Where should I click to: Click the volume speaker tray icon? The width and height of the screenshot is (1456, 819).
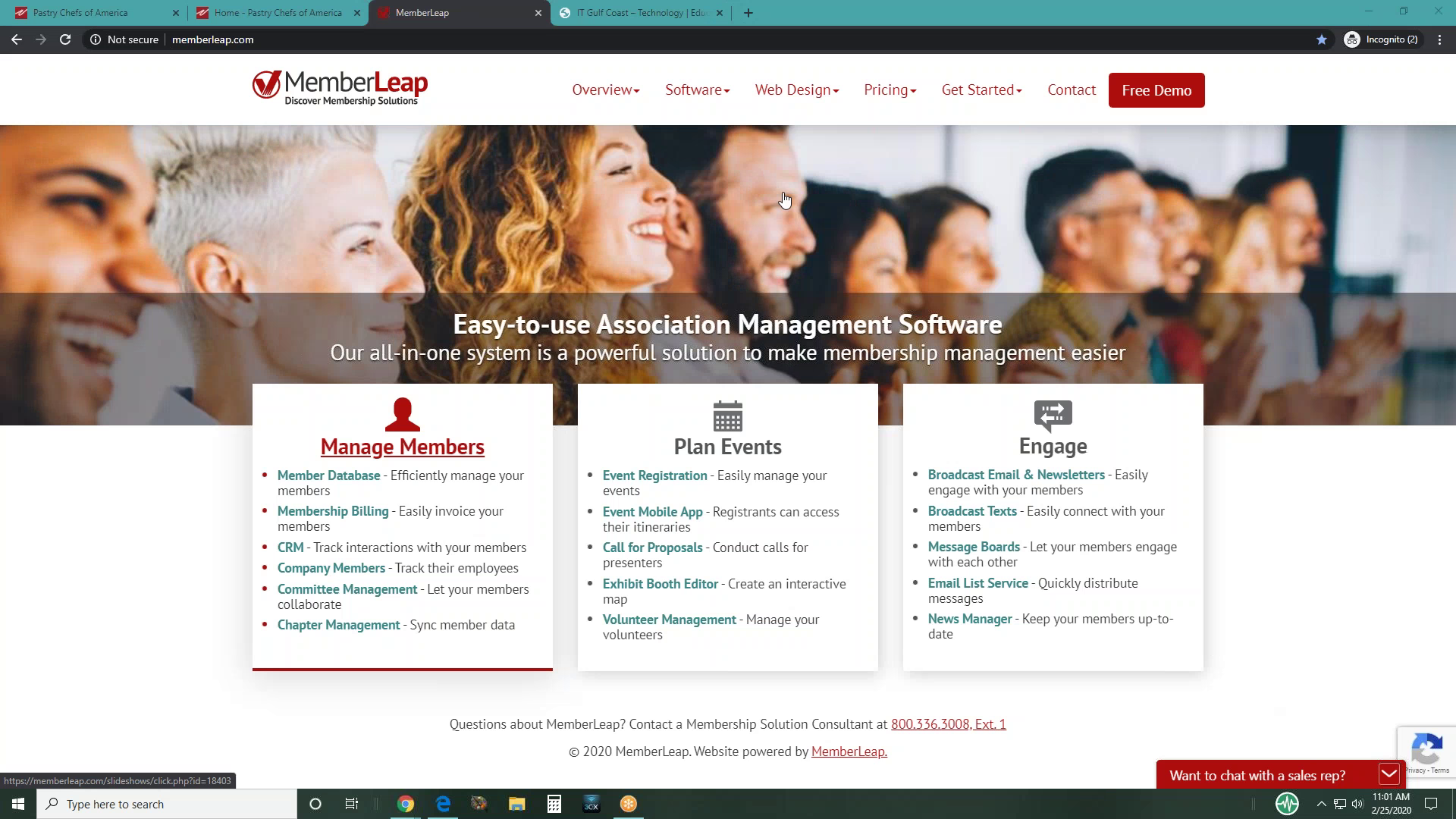coord(1357,804)
